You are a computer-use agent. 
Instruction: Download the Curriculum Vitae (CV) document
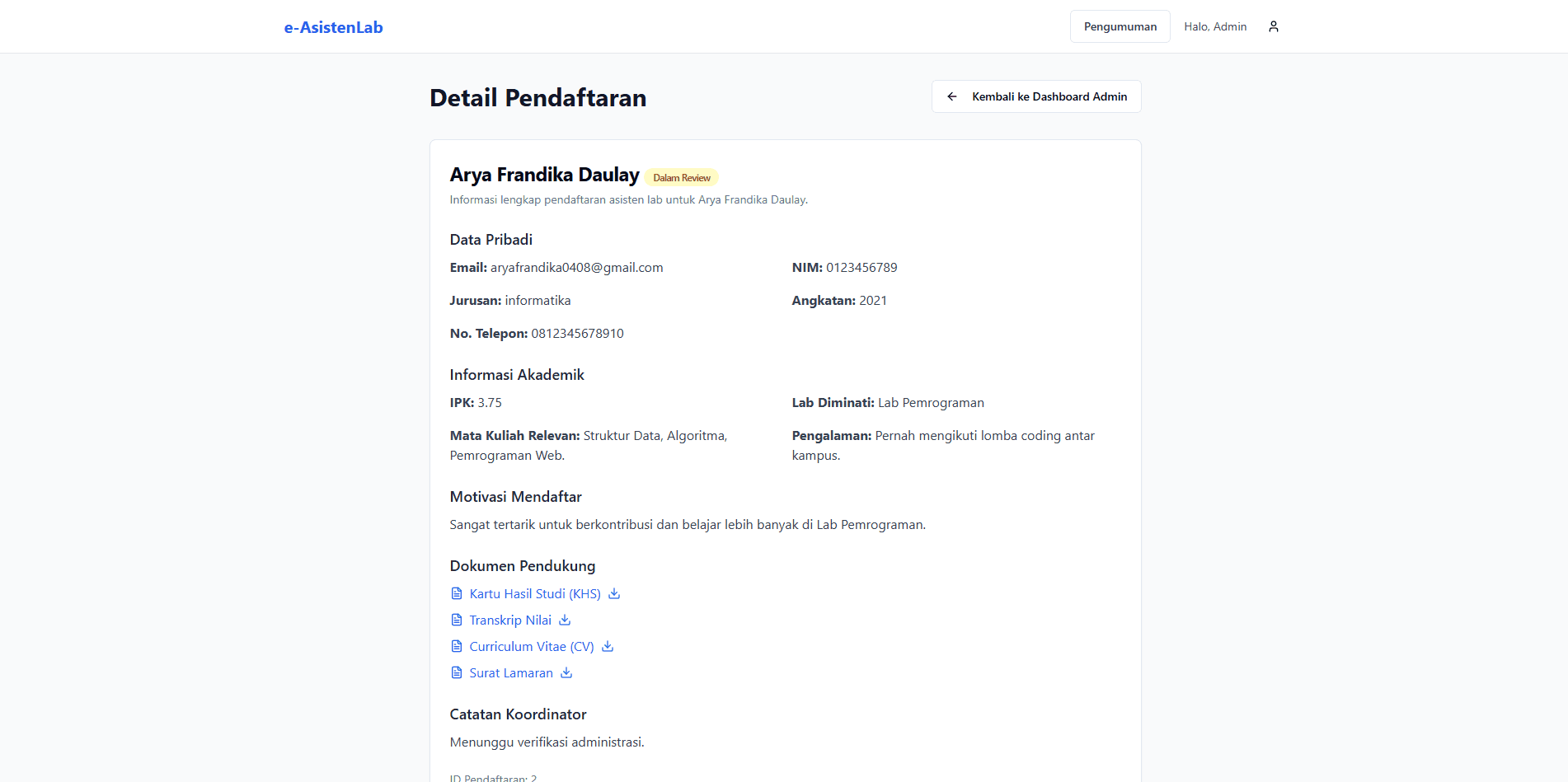[x=608, y=646]
